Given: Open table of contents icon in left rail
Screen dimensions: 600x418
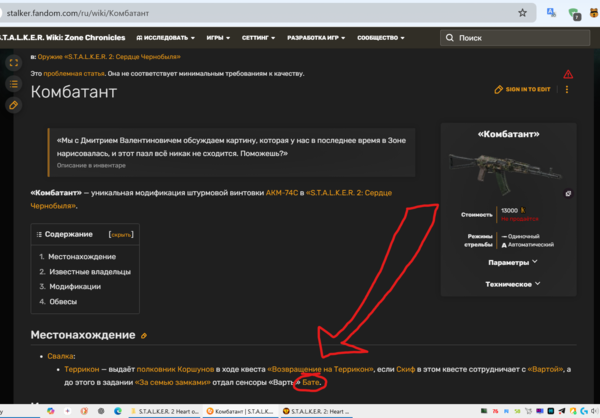Looking at the screenshot, I should [x=14, y=84].
